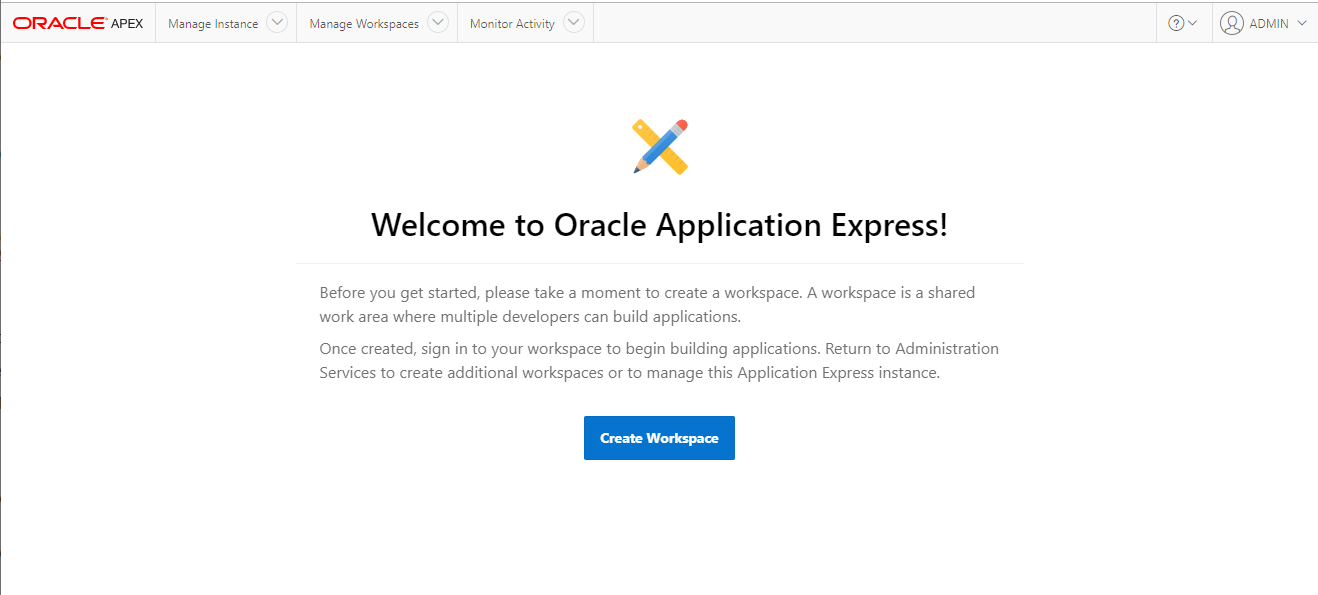Open the help question mark menu
Image resolution: width=1318 pixels, height=595 pixels.
1183,23
